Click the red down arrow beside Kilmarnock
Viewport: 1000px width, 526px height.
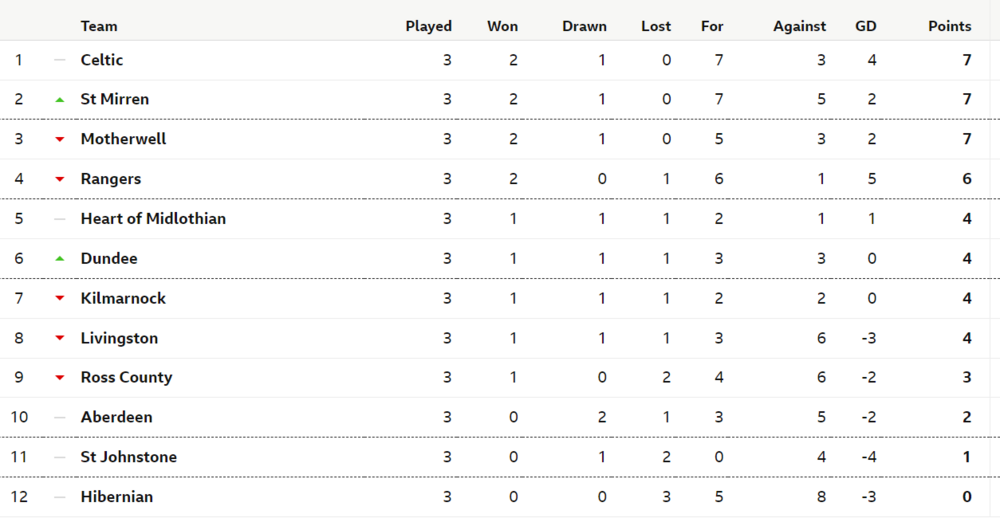click(x=60, y=298)
